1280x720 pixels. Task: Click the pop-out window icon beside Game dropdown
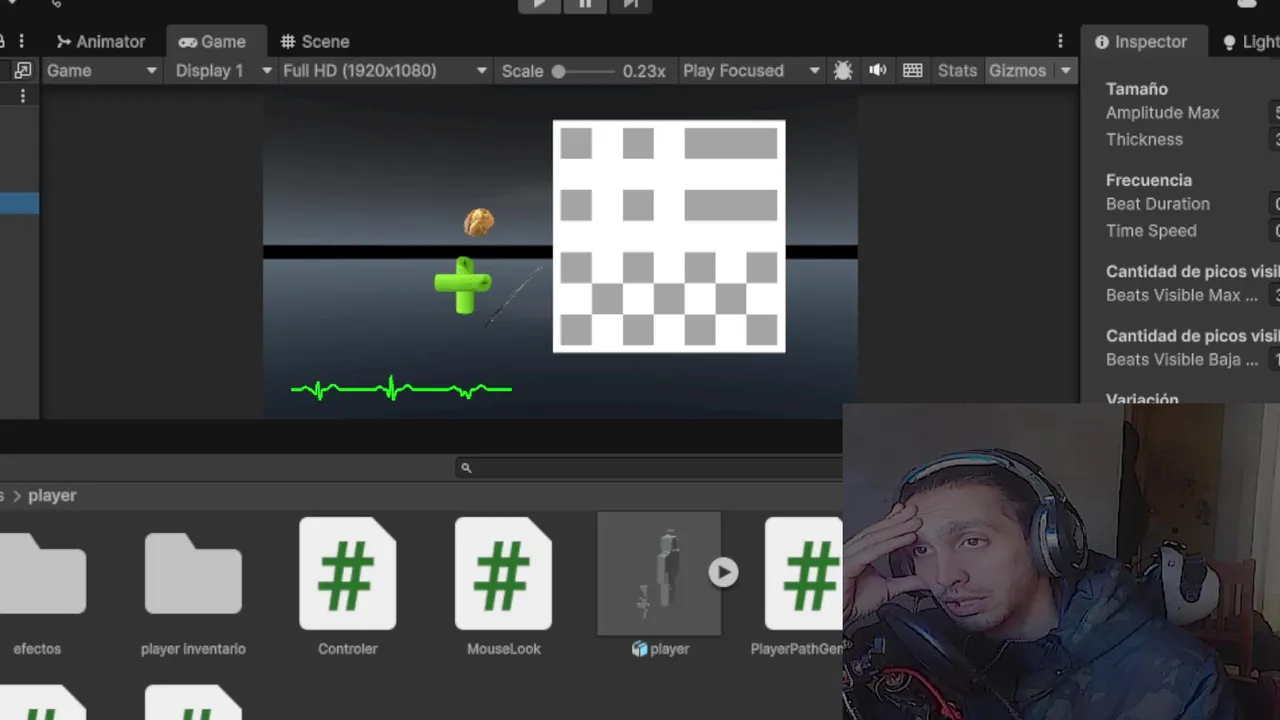click(x=23, y=71)
